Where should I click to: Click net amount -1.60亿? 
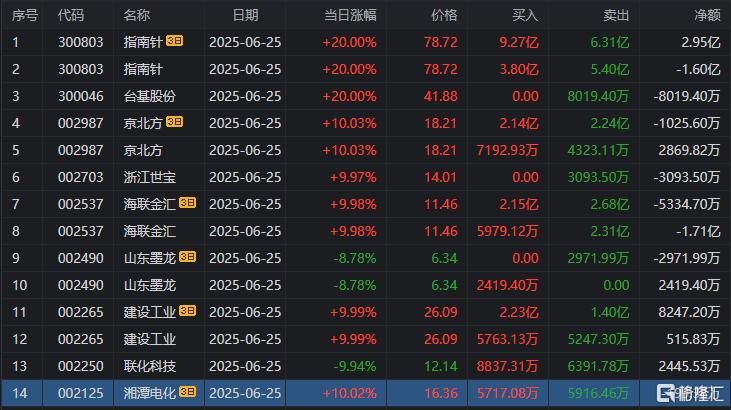click(698, 69)
